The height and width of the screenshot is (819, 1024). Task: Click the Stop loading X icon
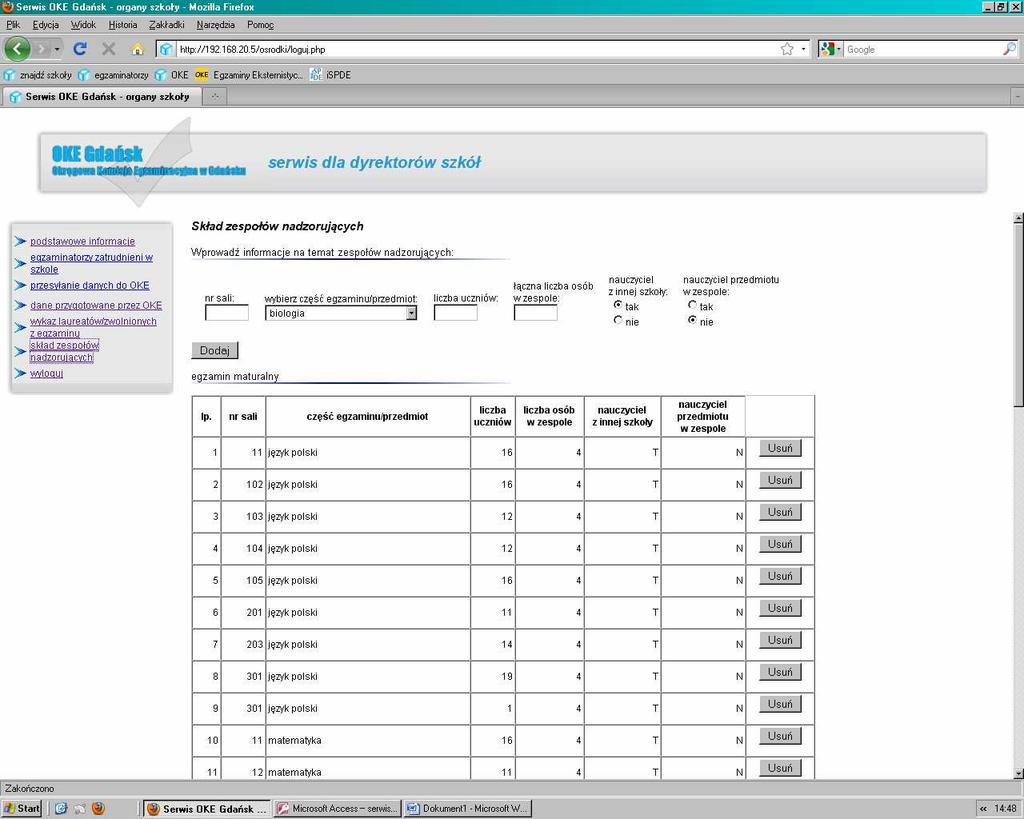pos(109,49)
